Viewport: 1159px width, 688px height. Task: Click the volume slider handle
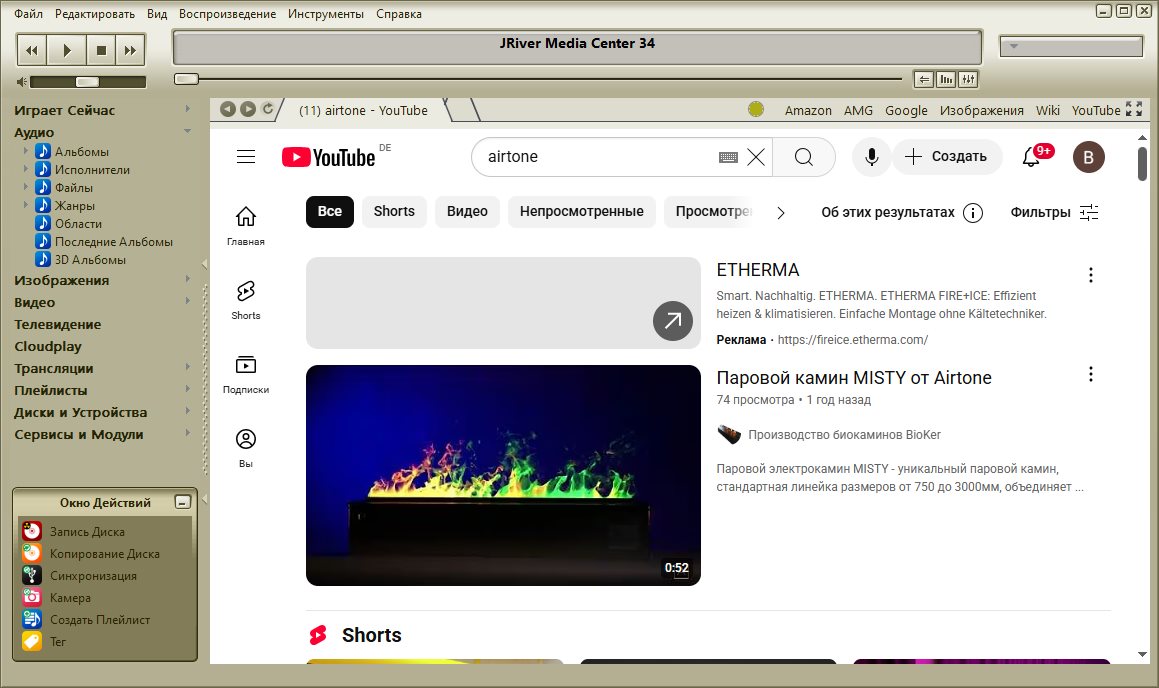pyautogui.click(x=87, y=82)
